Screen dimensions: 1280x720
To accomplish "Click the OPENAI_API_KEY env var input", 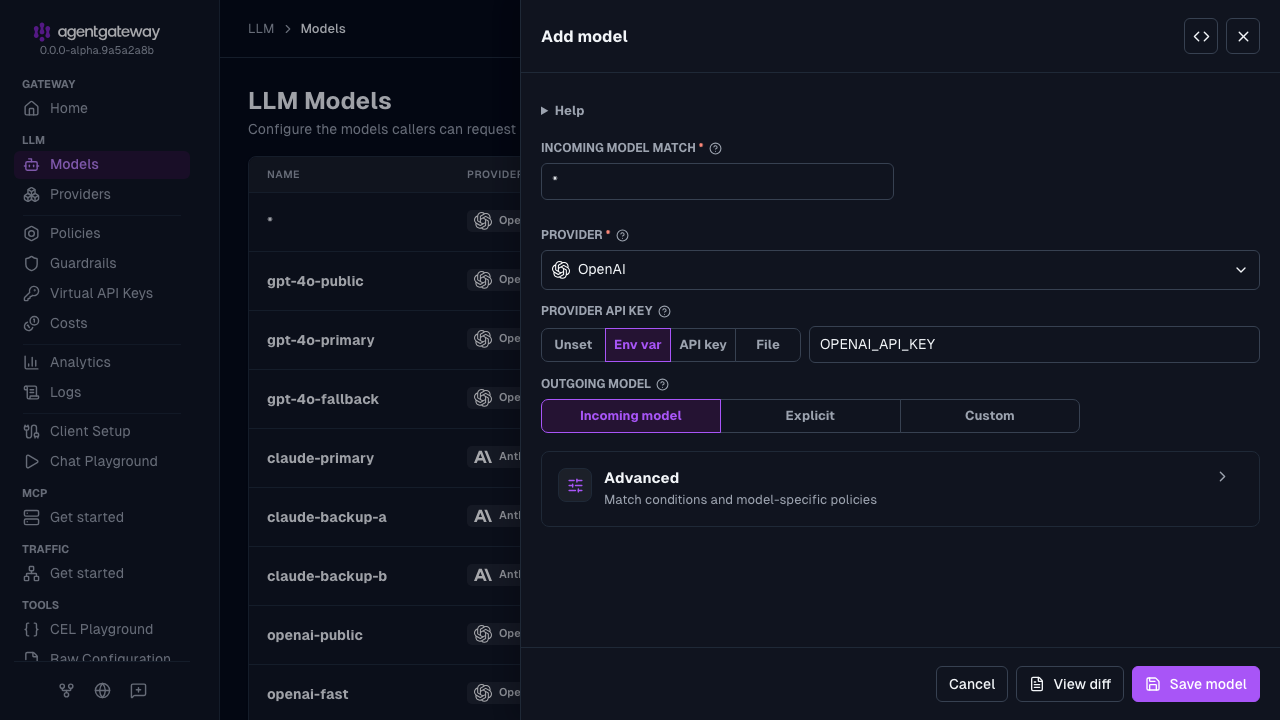I will (1034, 344).
